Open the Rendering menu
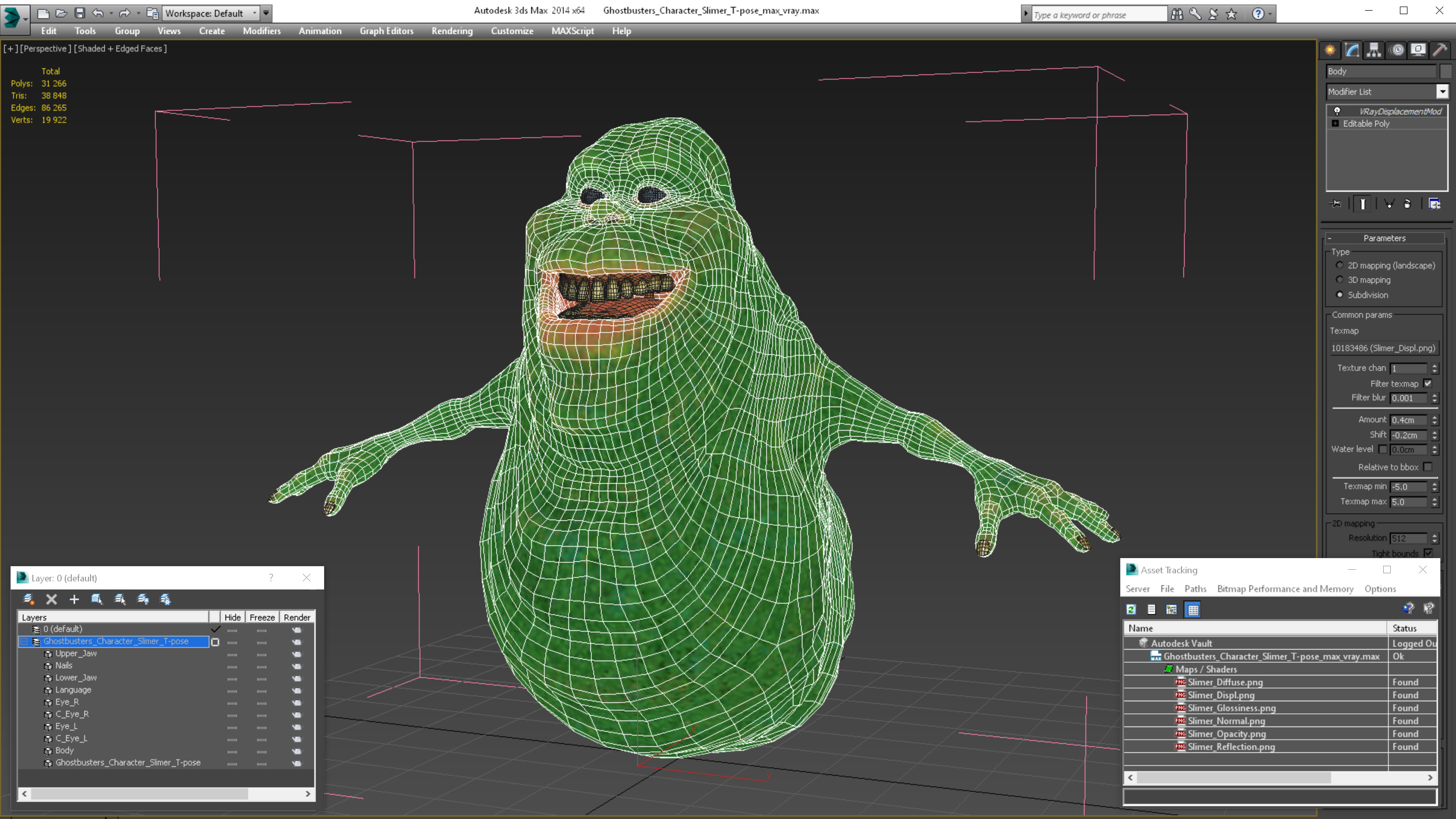This screenshot has height=819, width=1456. click(x=451, y=31)
